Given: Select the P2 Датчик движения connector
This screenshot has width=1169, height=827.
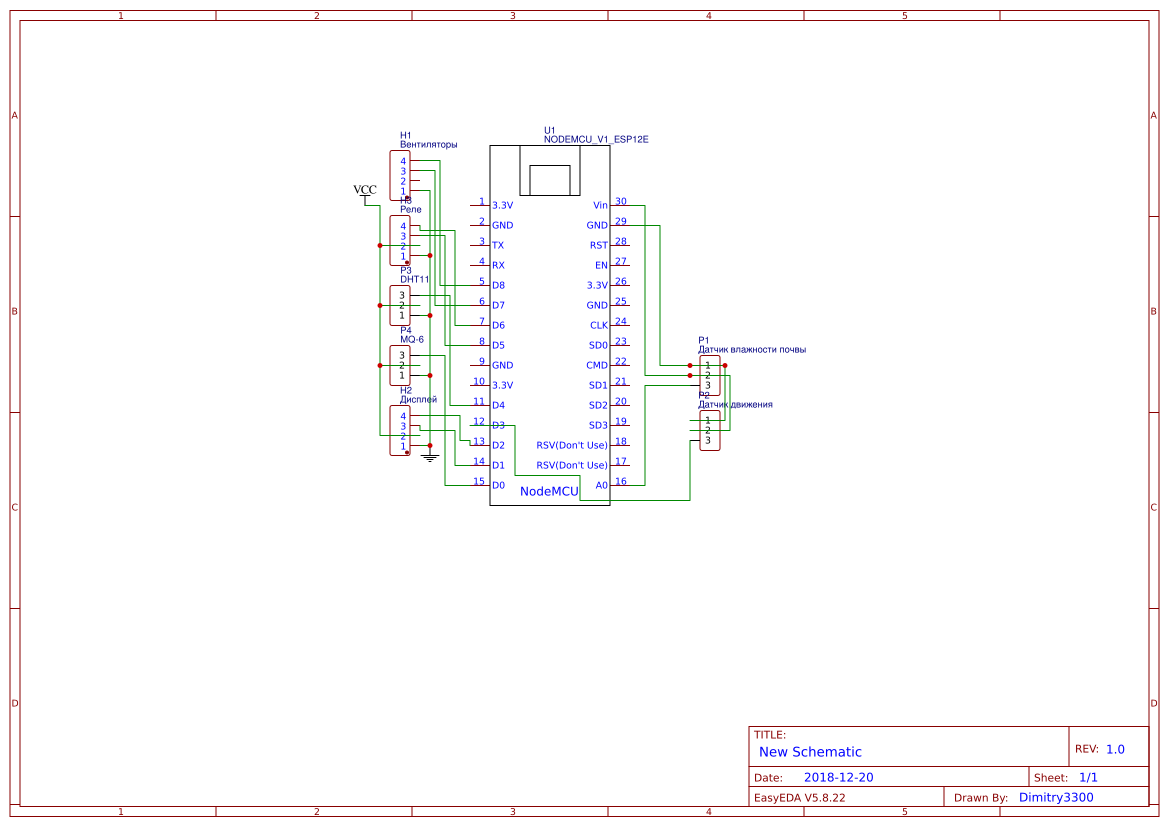Looking at the screenshot, I should (710, 430).
